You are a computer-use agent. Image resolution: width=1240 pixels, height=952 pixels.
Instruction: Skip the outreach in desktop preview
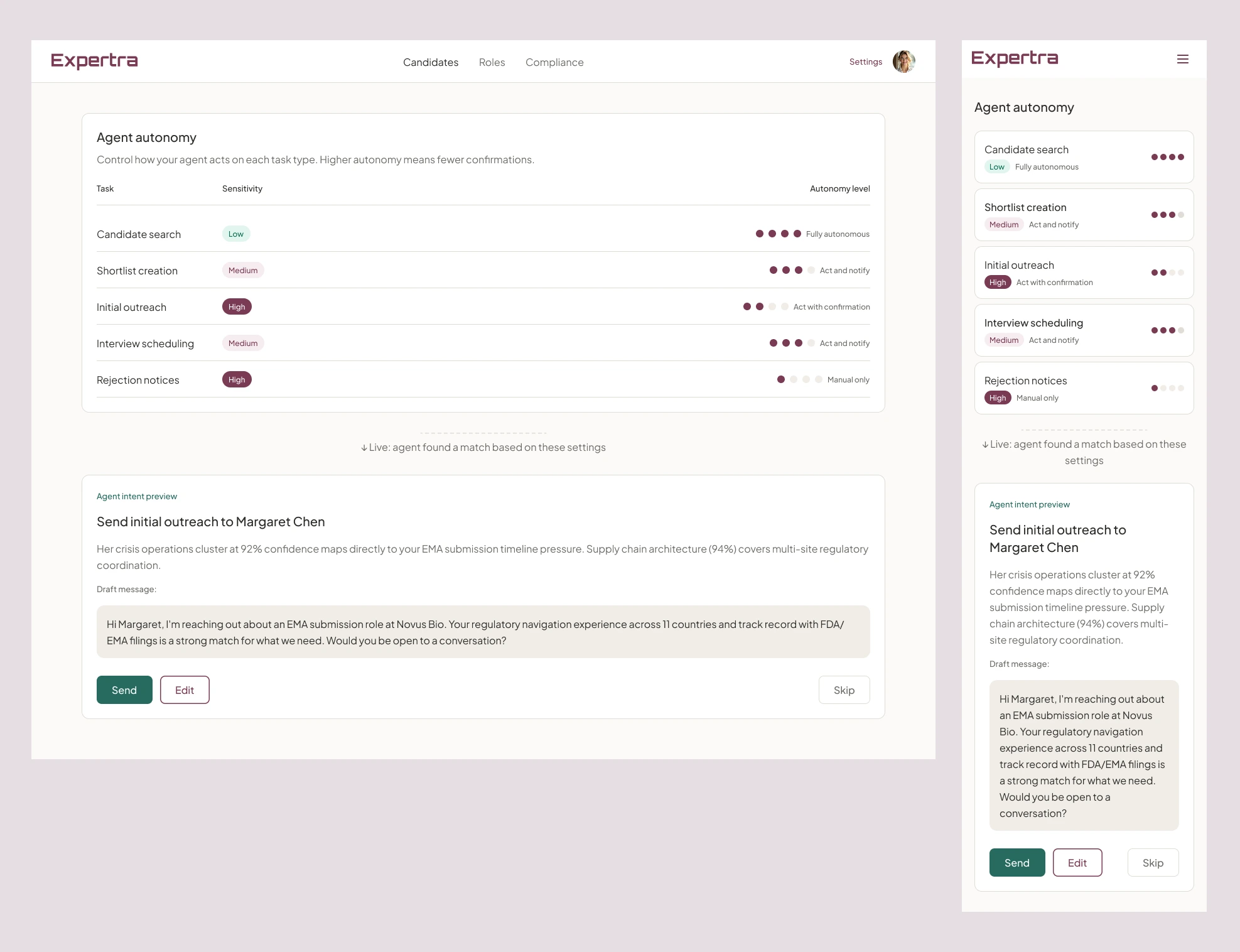[844, 690]
